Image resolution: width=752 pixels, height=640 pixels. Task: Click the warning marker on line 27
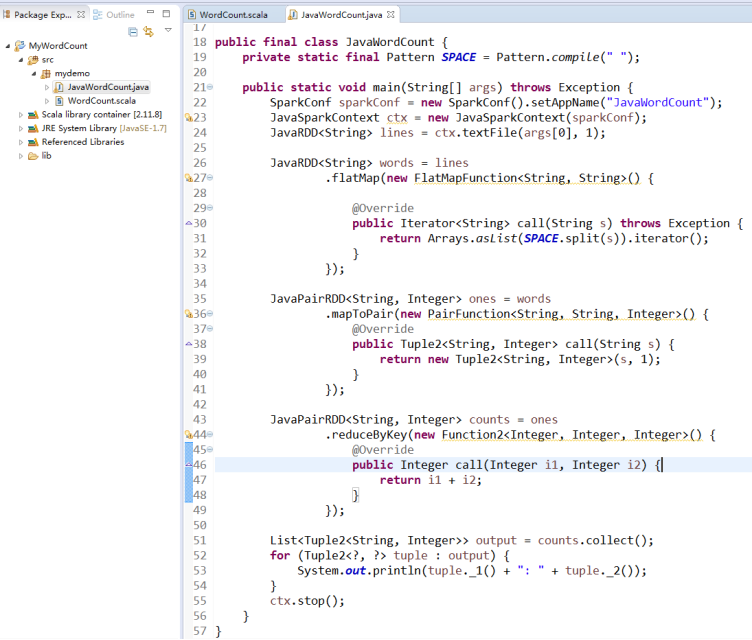coord(188,178)
